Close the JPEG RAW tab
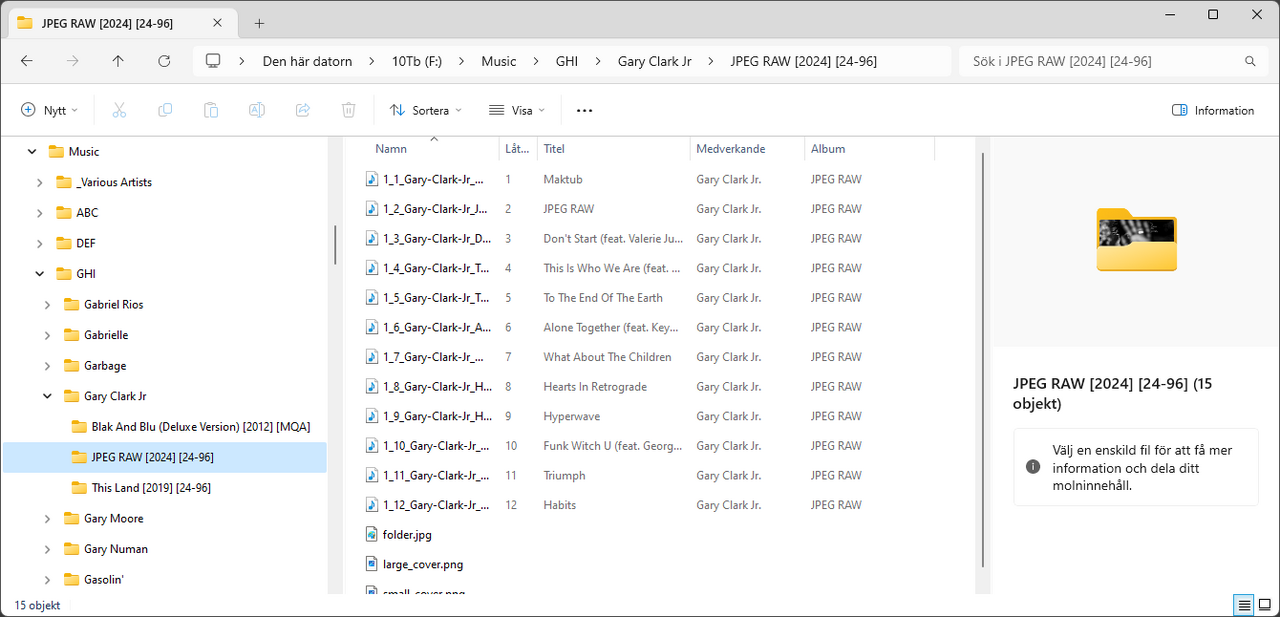The width and height of the screenshot is (1280, 617). coord(216,23)
